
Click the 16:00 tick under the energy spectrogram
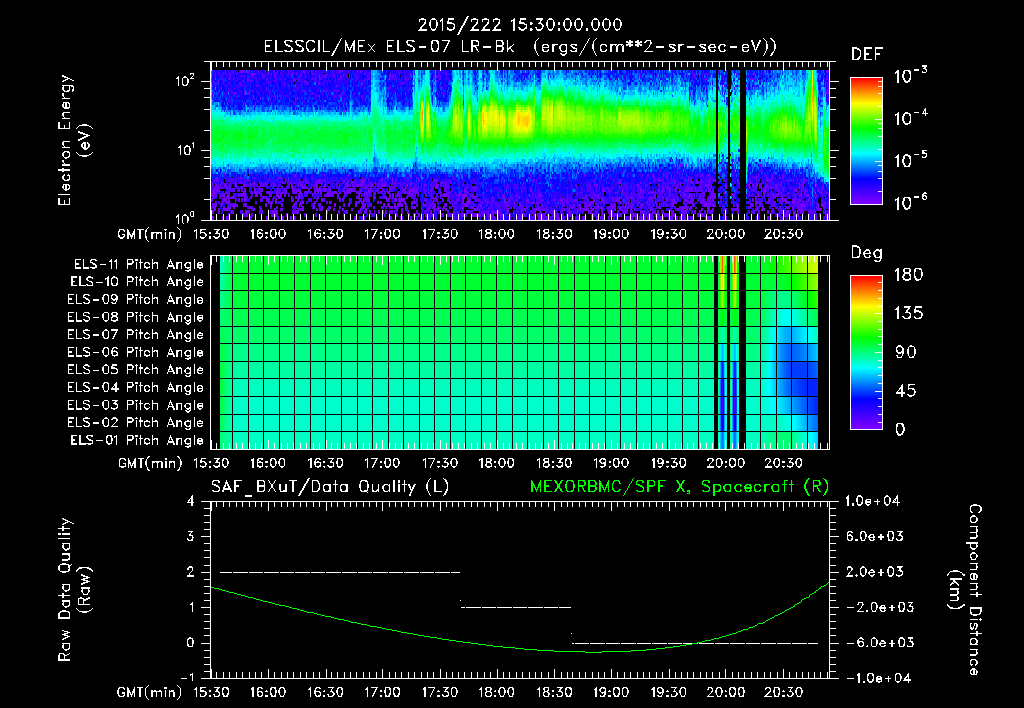(268, 234)
